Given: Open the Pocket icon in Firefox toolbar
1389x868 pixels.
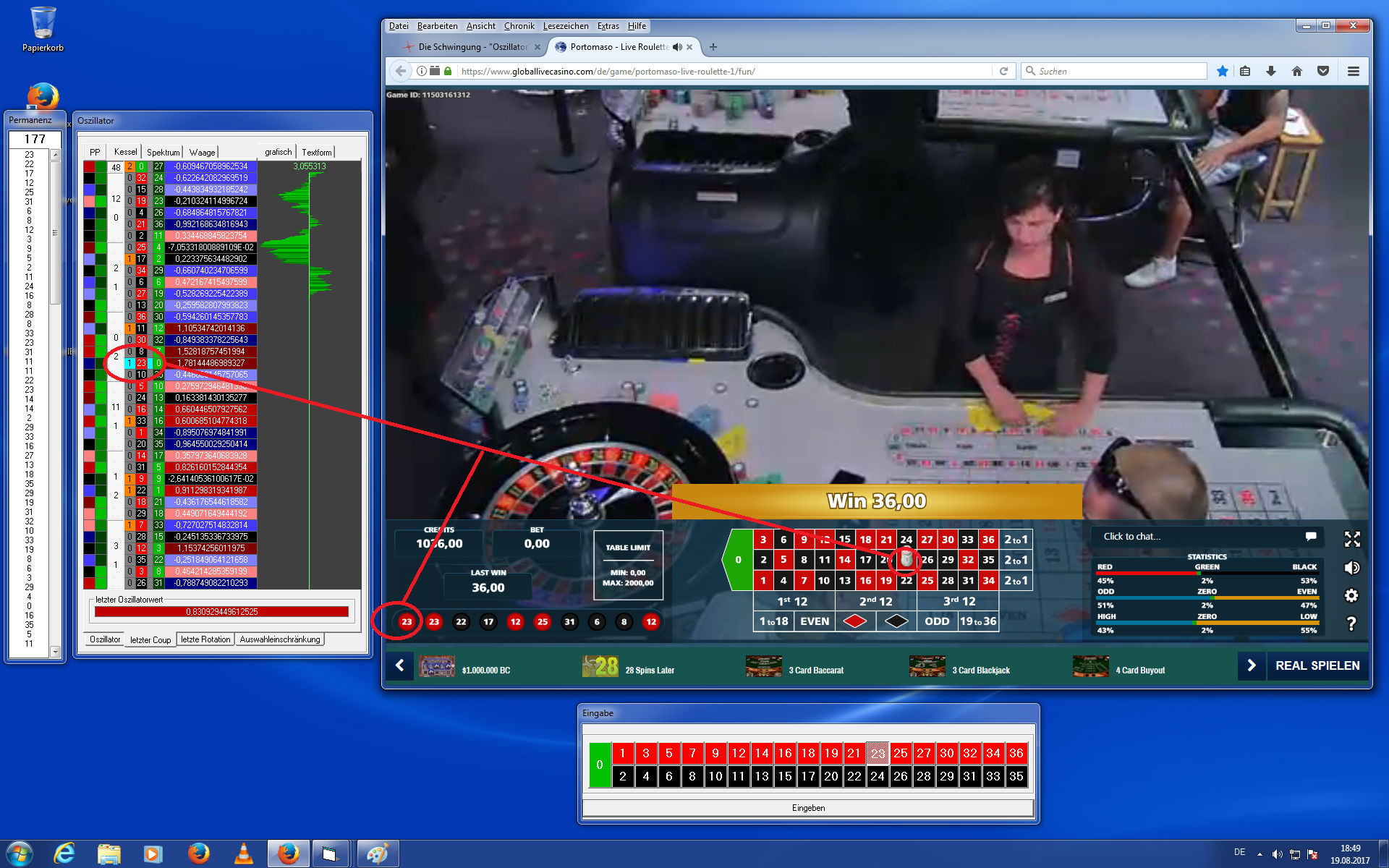Looking at the screenshot, I should (1323, 71).
